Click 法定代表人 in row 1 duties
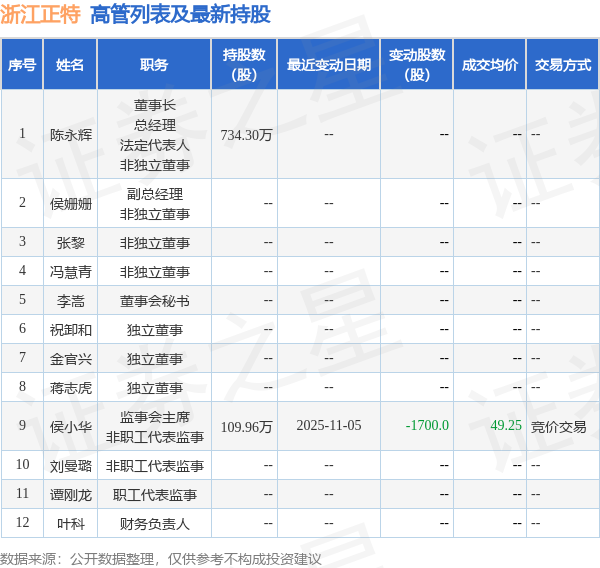This screenshot has height=568, width=600. tap(155, 145)
